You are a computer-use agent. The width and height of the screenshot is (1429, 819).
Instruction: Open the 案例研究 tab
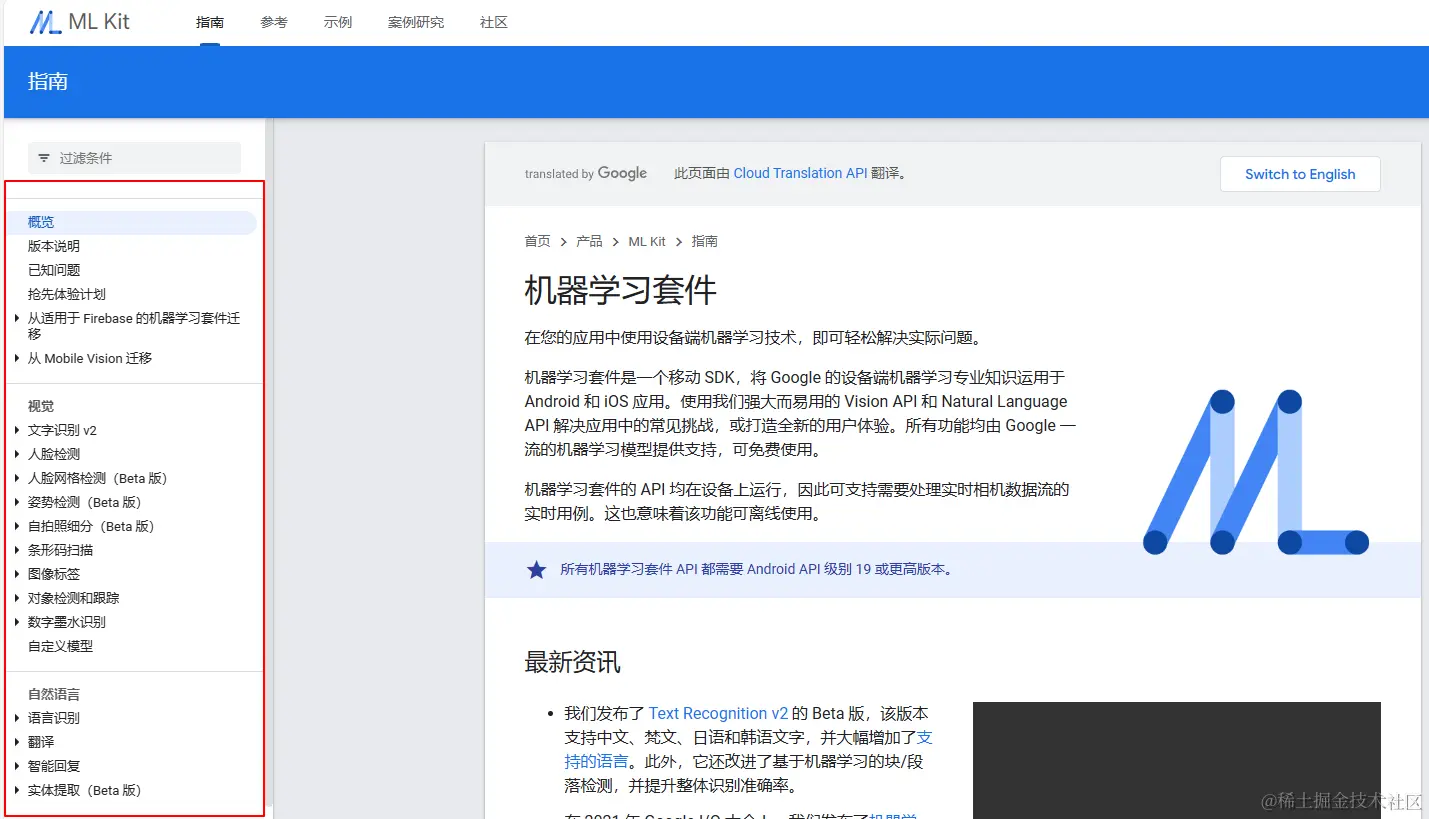(x=416, y=22)
